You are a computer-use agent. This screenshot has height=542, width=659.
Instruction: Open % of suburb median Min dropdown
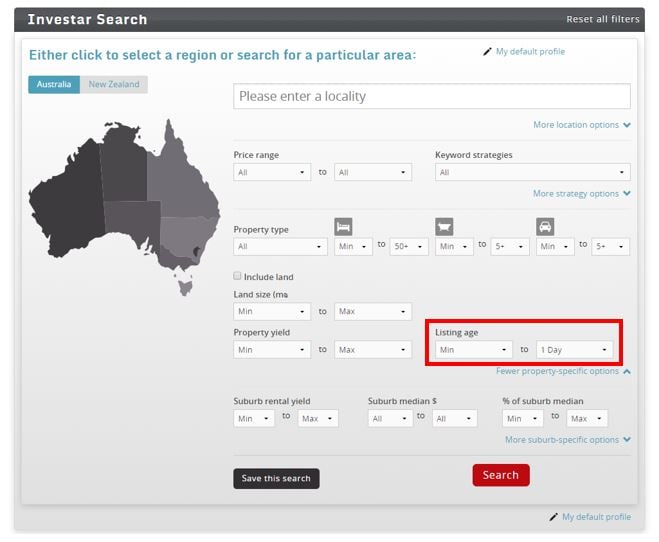(x=522, y=418)
